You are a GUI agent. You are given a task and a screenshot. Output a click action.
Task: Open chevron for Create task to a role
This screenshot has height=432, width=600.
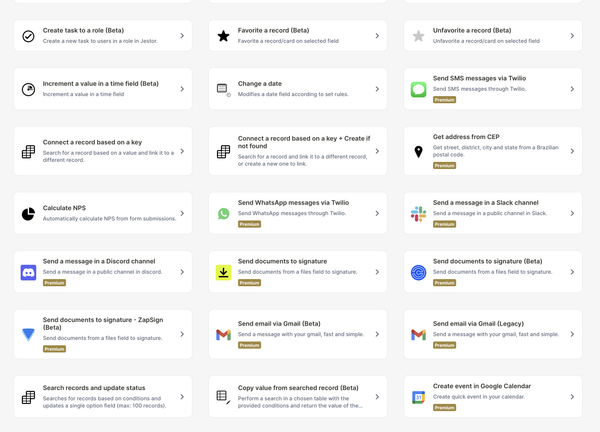(x=182, y=36)
